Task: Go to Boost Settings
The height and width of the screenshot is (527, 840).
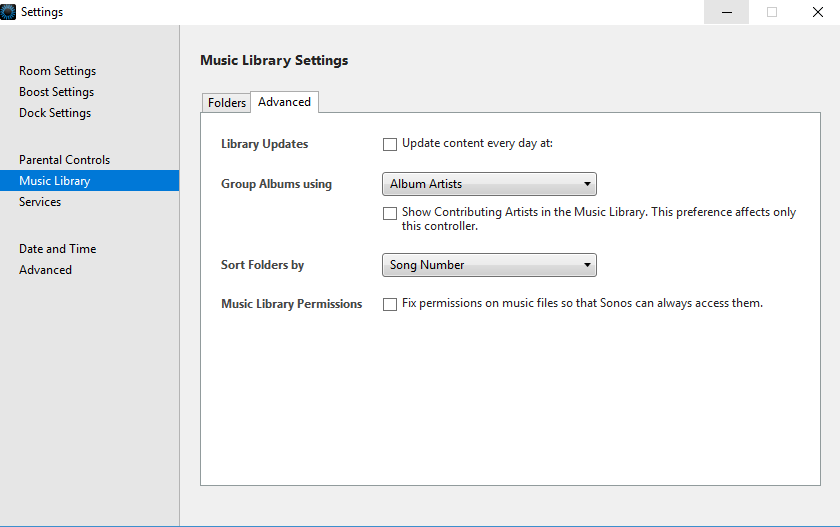Action: click(56, 92)
